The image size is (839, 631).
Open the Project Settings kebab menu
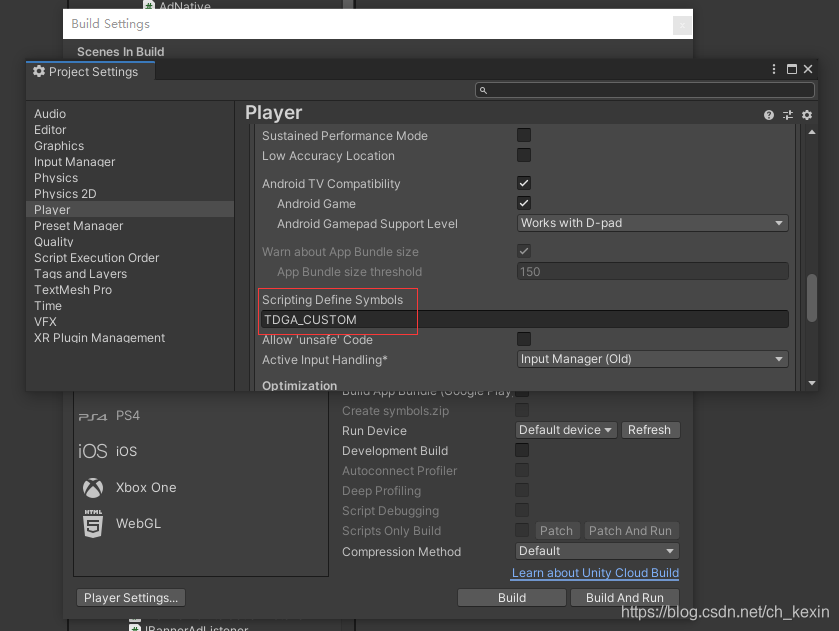[774, 69]
